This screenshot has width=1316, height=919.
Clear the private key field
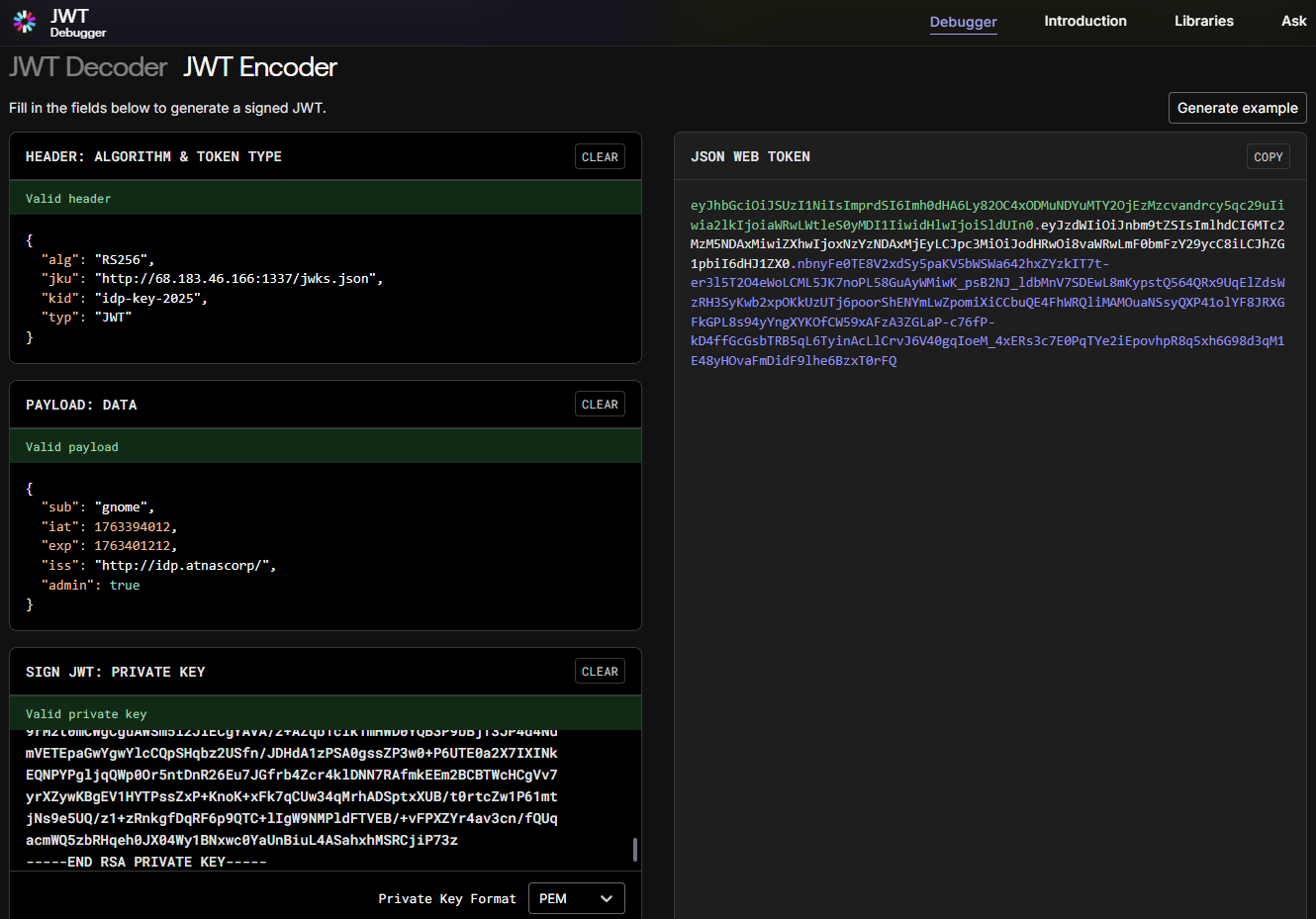pyautogui.click(x=600, y=672)
